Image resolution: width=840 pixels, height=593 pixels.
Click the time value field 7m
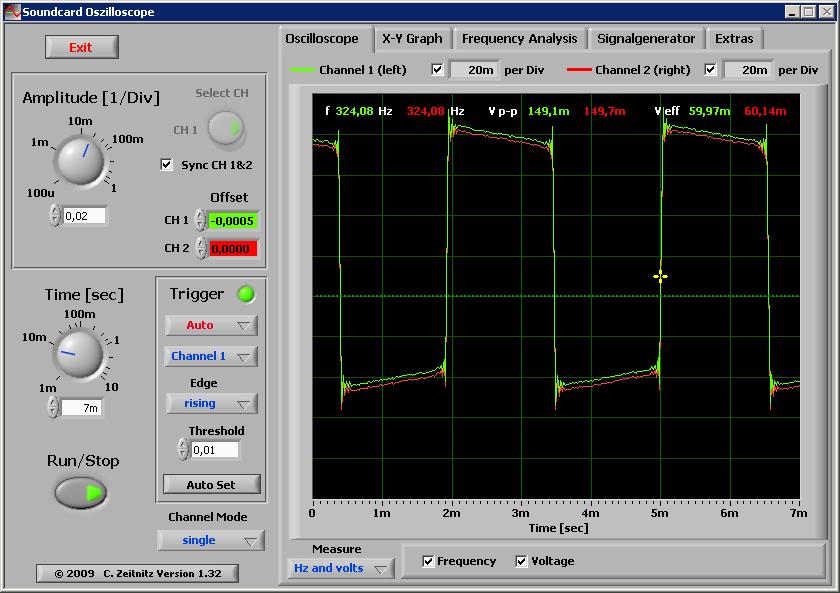pos(81,408)
